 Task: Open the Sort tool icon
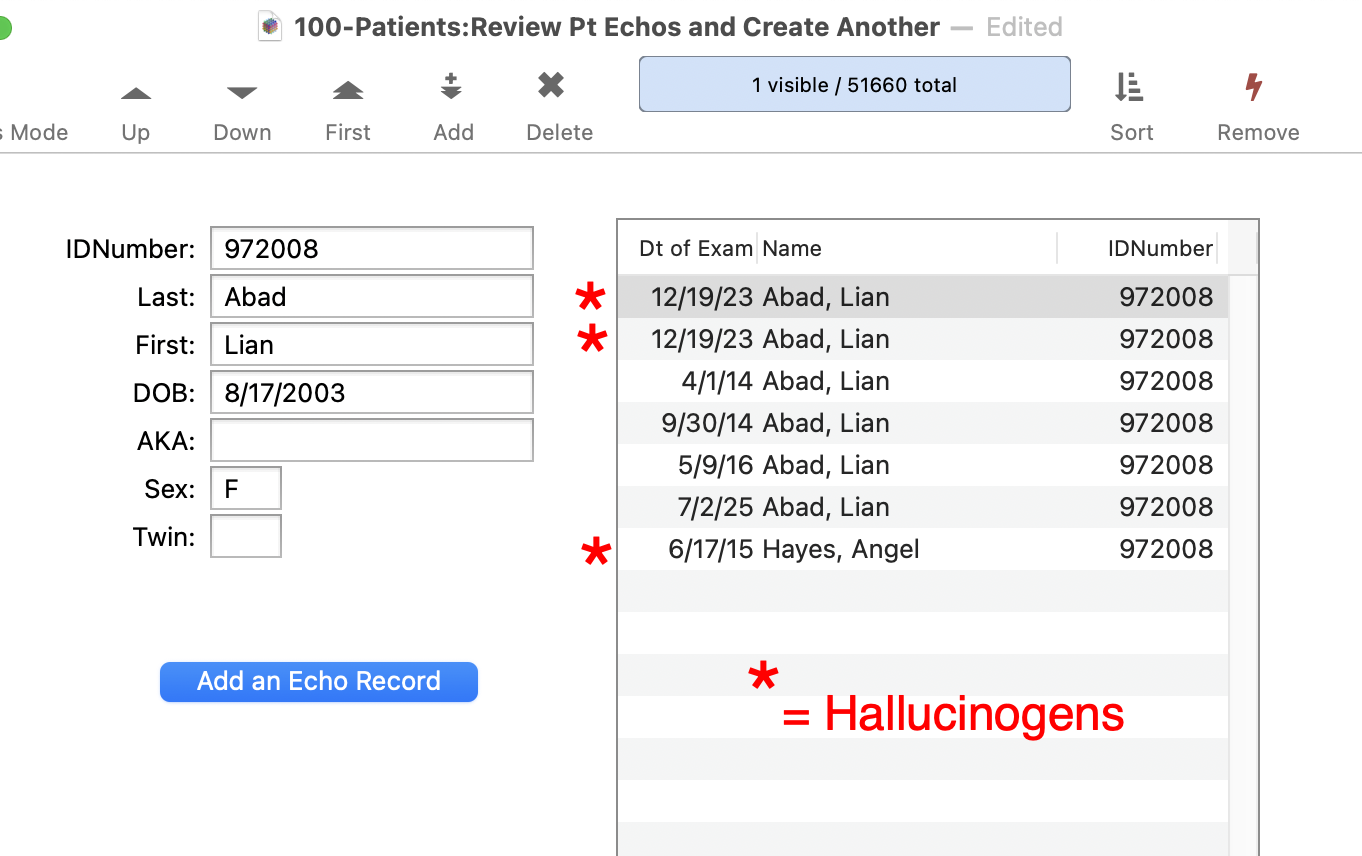(1129, 88)
